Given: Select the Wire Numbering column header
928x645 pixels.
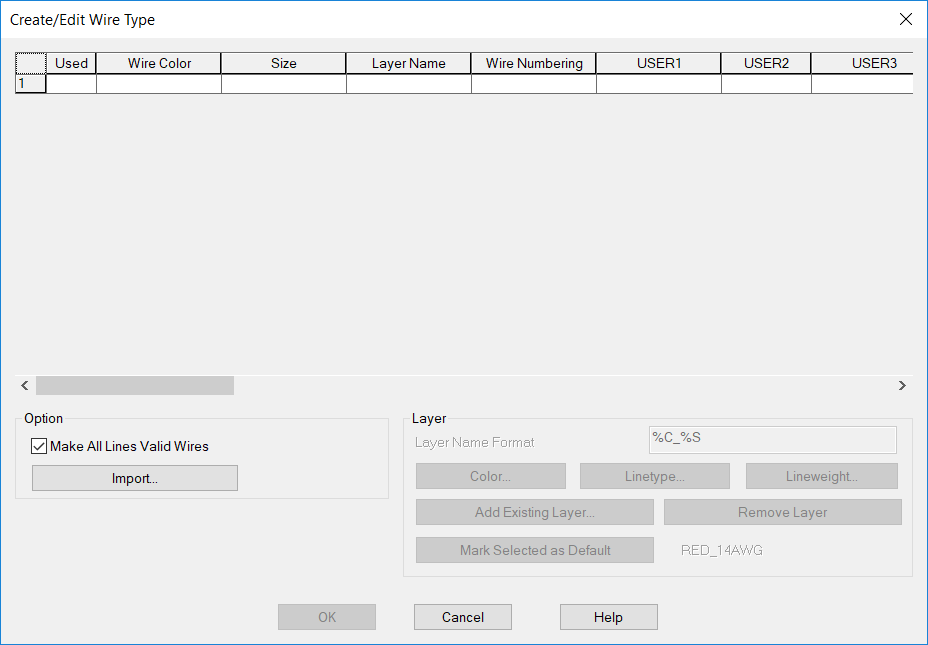Looking at the screenshot, I should (x=534, y=63).
